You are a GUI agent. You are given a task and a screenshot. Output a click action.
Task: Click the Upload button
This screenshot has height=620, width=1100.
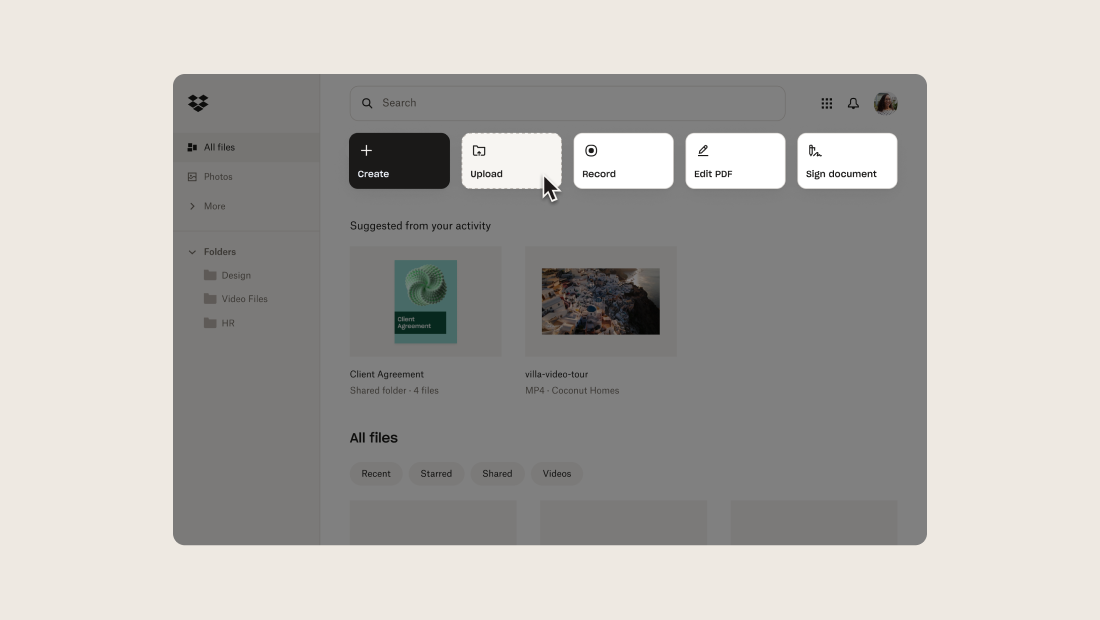pos(511,161)
